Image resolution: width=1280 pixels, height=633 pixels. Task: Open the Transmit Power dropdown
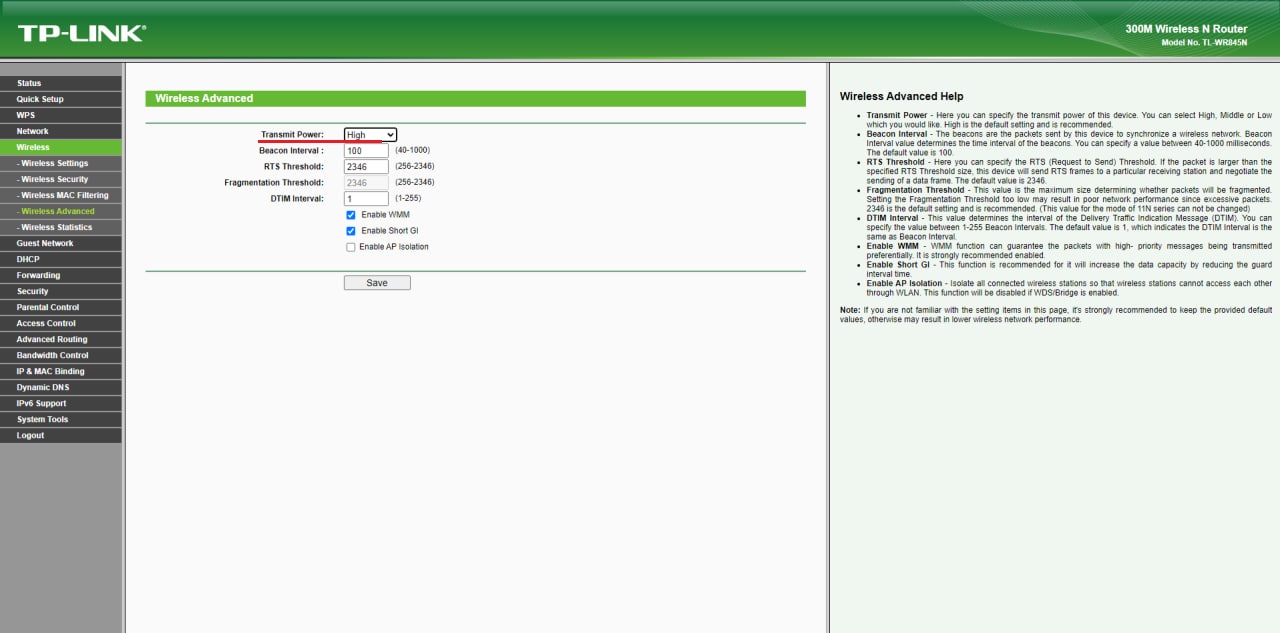(x=370, y=135)
